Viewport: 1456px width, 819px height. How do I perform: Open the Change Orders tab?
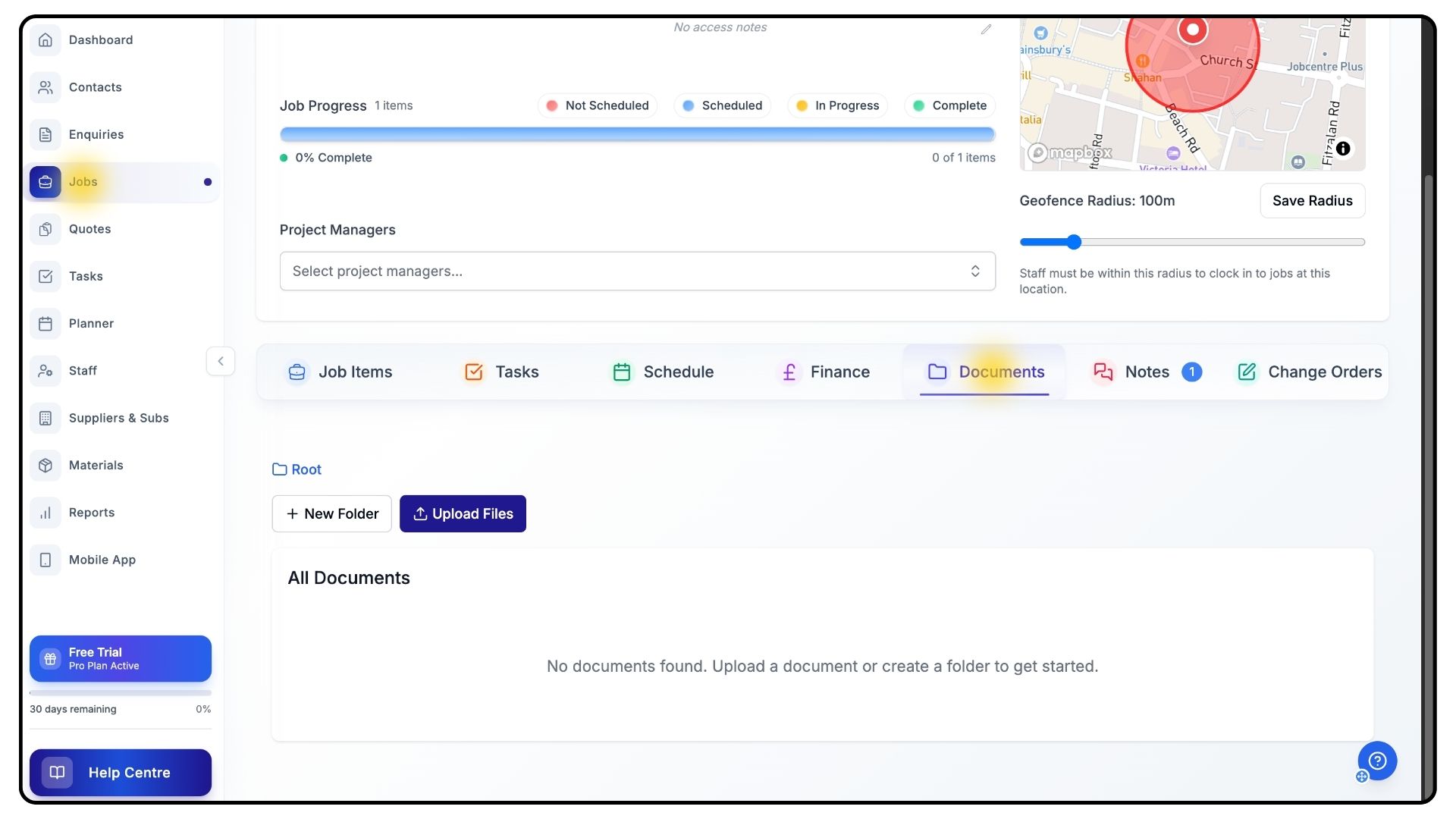pos(1310,372)
